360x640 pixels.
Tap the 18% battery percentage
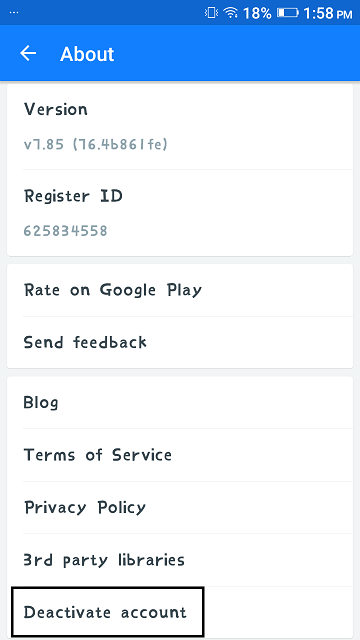pos(257,13)
